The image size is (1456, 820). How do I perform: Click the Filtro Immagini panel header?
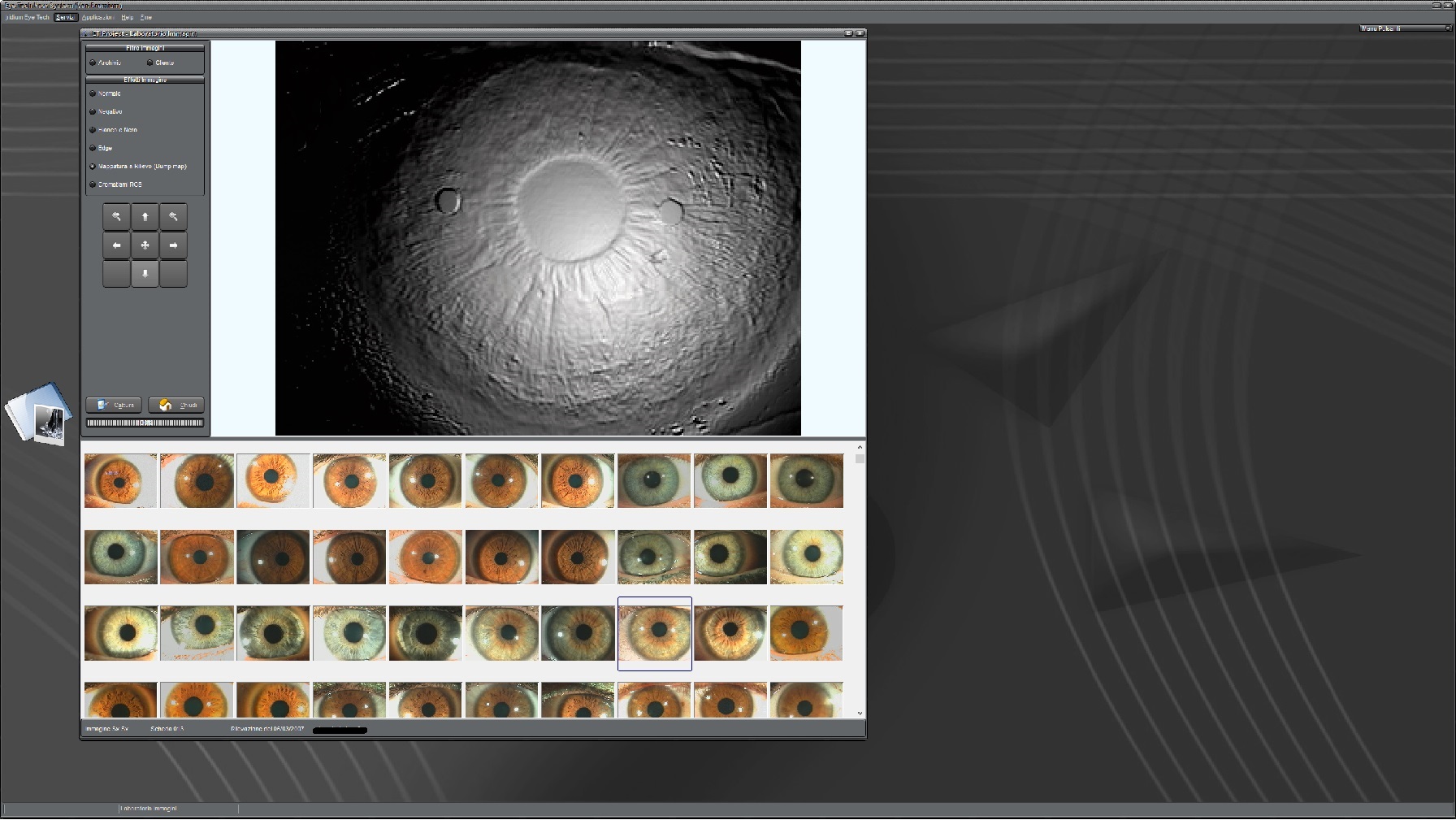point(145,48)
